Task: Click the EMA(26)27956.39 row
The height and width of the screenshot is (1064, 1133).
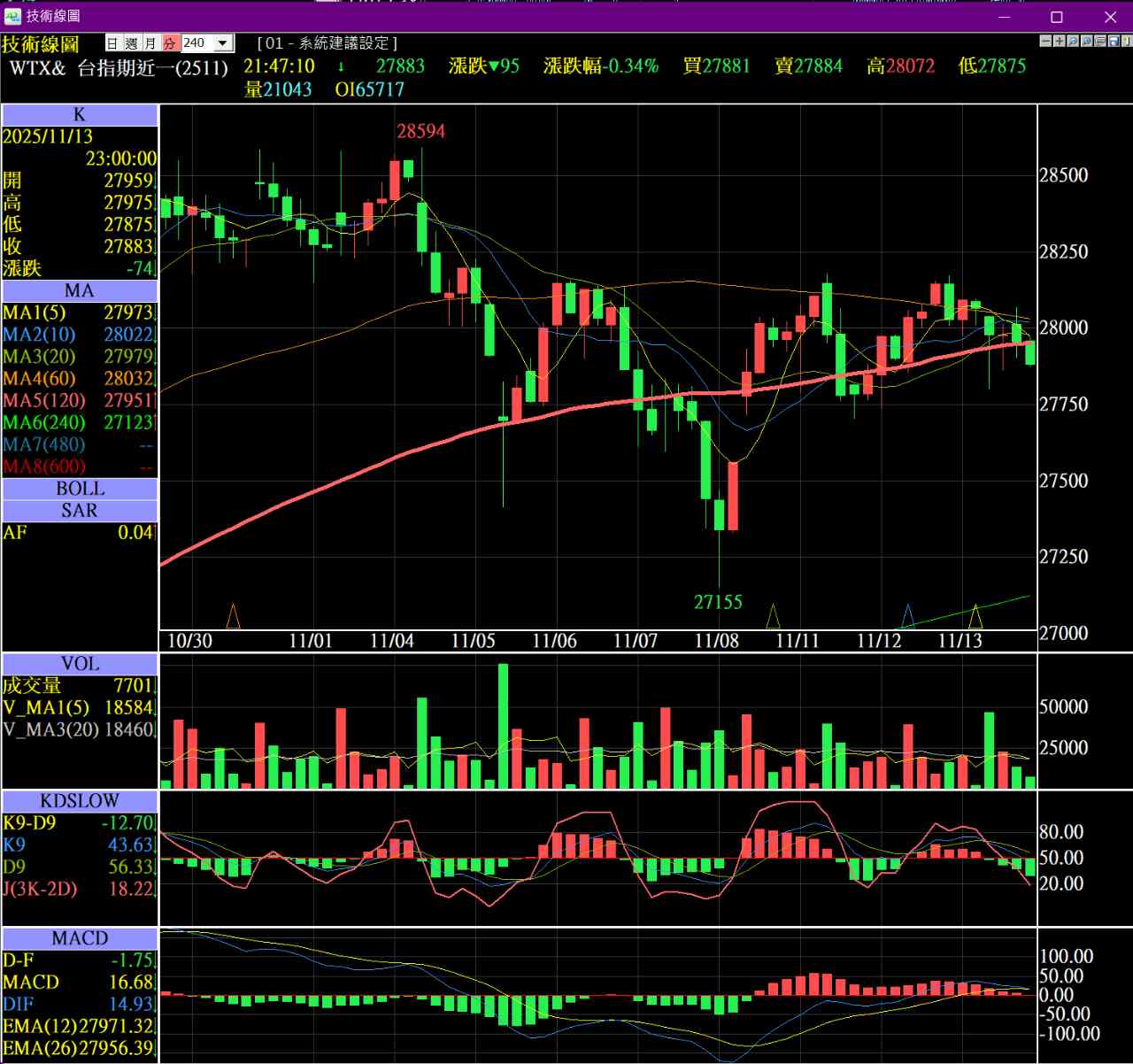Action: tap(80, 1049)
